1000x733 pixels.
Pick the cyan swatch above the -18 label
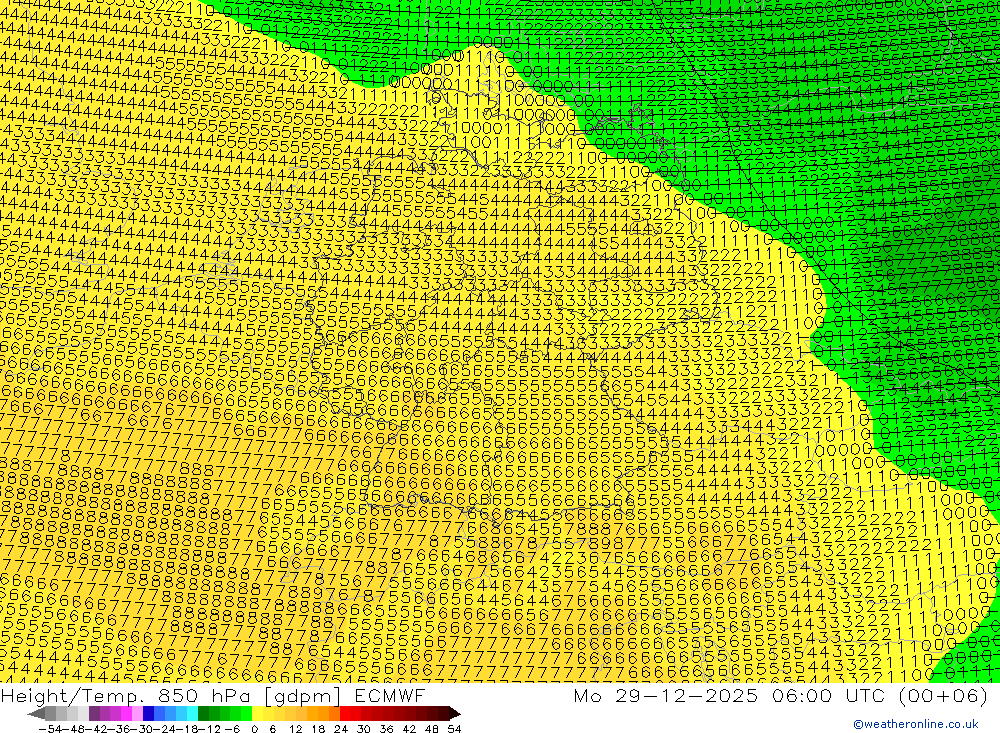coord(192,714)
